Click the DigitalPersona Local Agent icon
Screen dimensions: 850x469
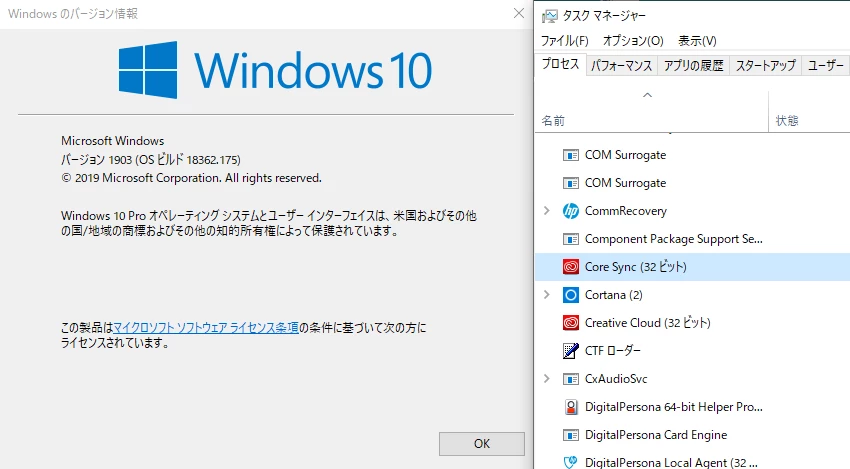tap(570, 462)
